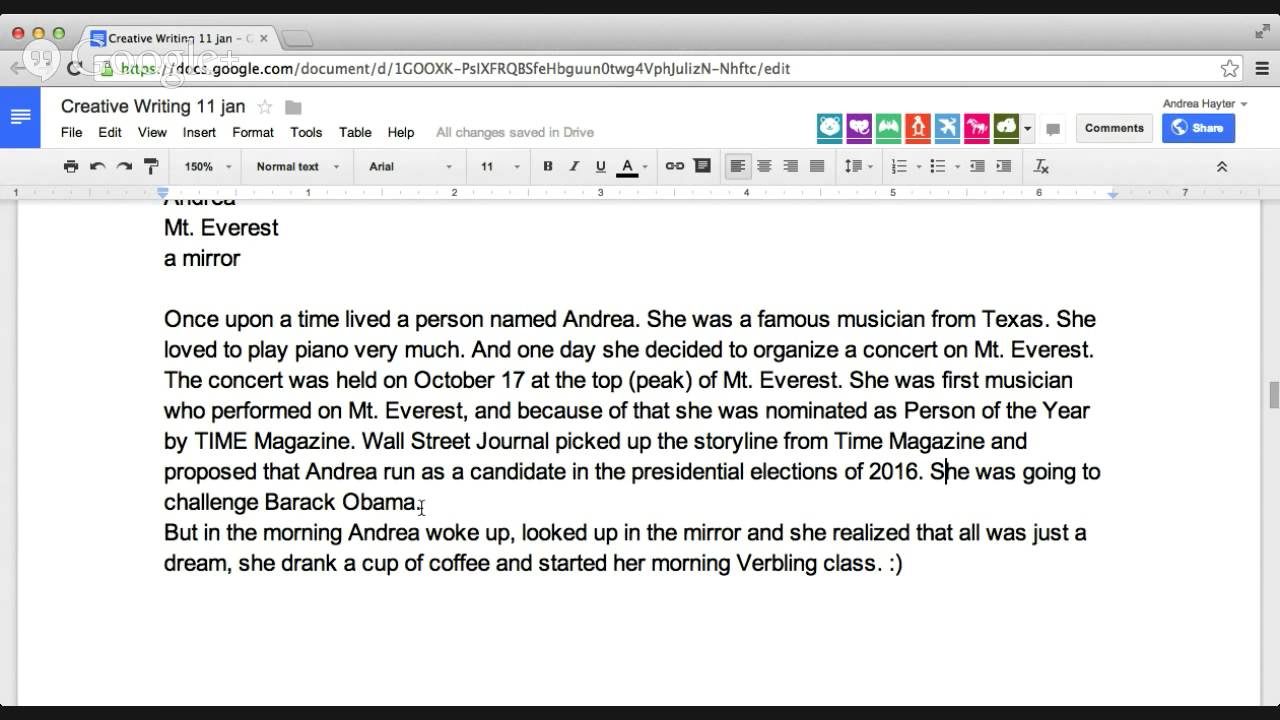Image resolution: width=1280 pixels, height=720 pixels.
Task: Set justified text alignment
Action: point(817,167)
